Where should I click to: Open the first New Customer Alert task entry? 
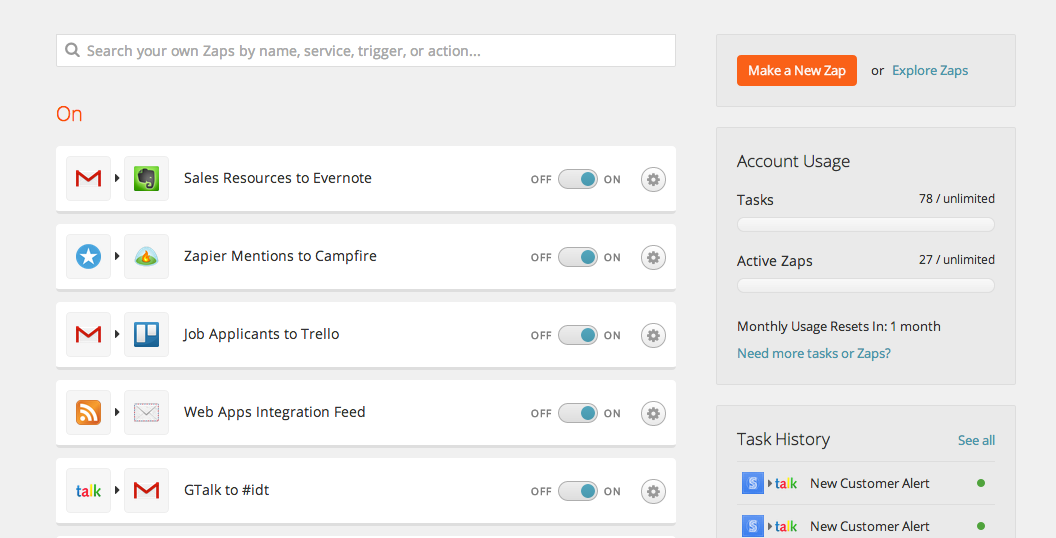865,483
